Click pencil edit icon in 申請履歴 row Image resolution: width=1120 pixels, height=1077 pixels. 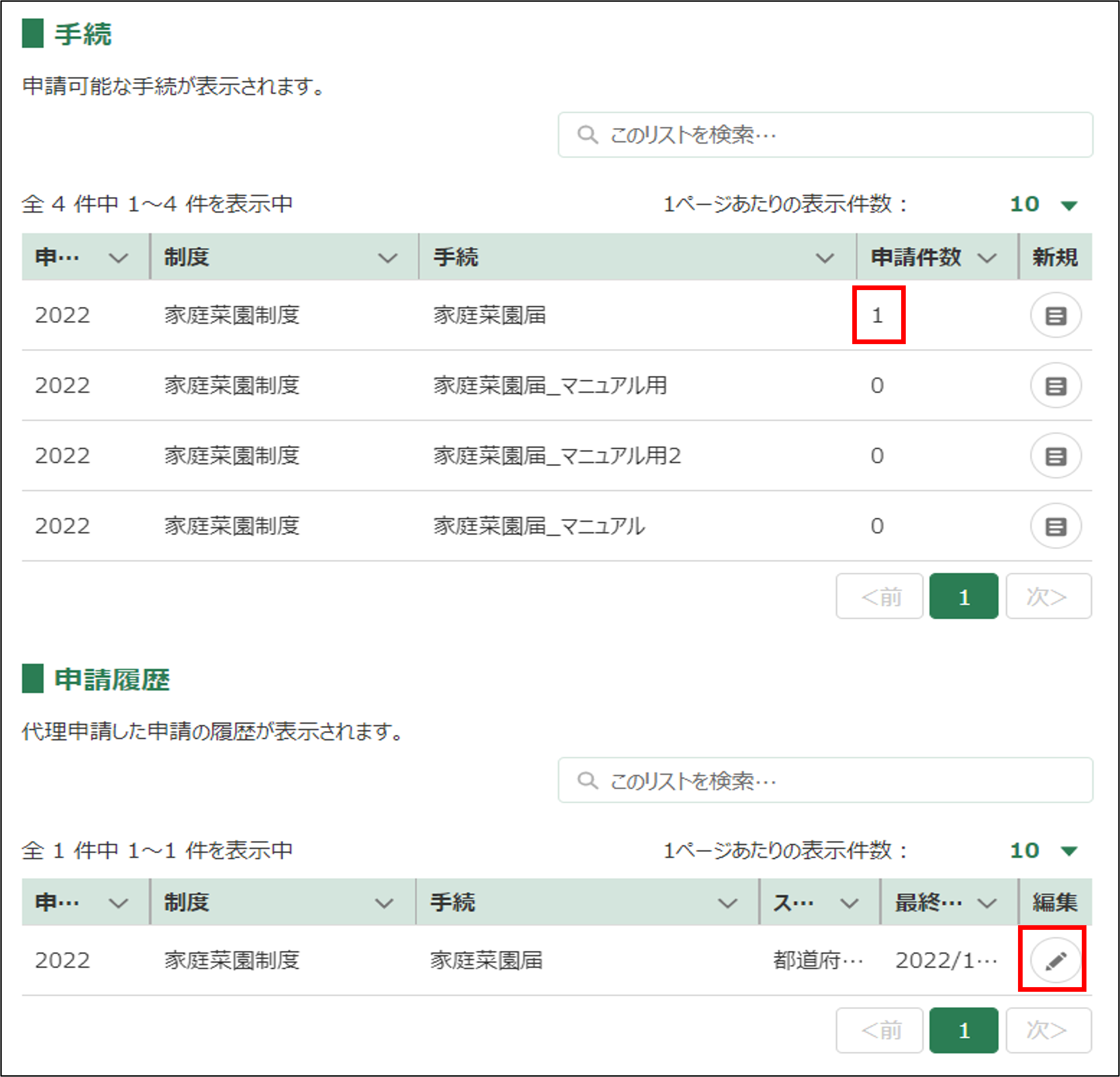click(x=1055, y=961)
